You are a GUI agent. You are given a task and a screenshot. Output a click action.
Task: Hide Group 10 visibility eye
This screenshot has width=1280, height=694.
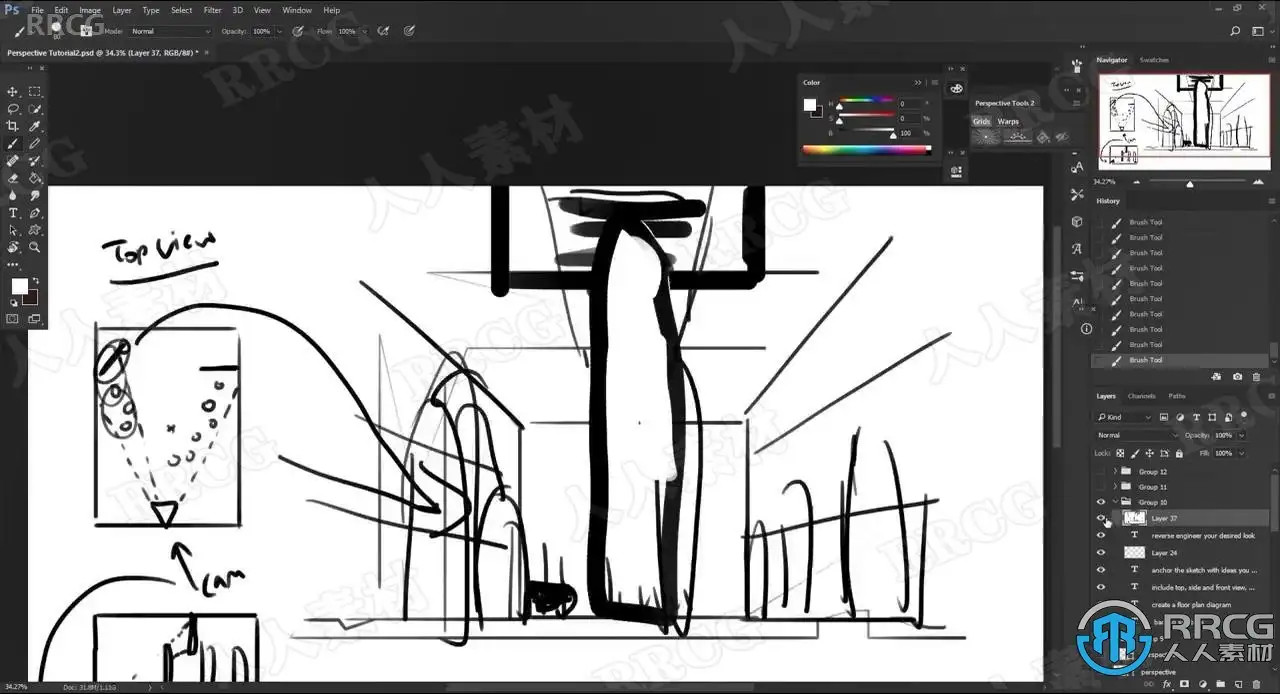(1101, 502)
